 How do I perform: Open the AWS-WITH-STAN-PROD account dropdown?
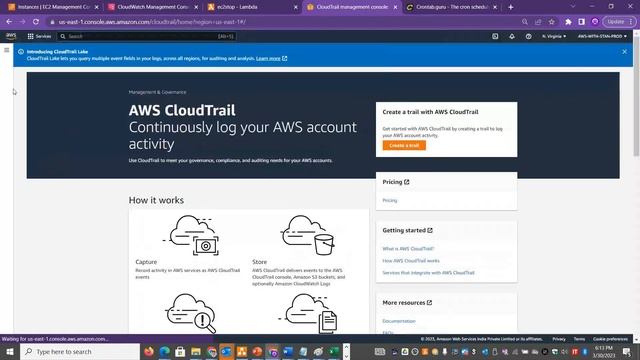pos(602,36)
